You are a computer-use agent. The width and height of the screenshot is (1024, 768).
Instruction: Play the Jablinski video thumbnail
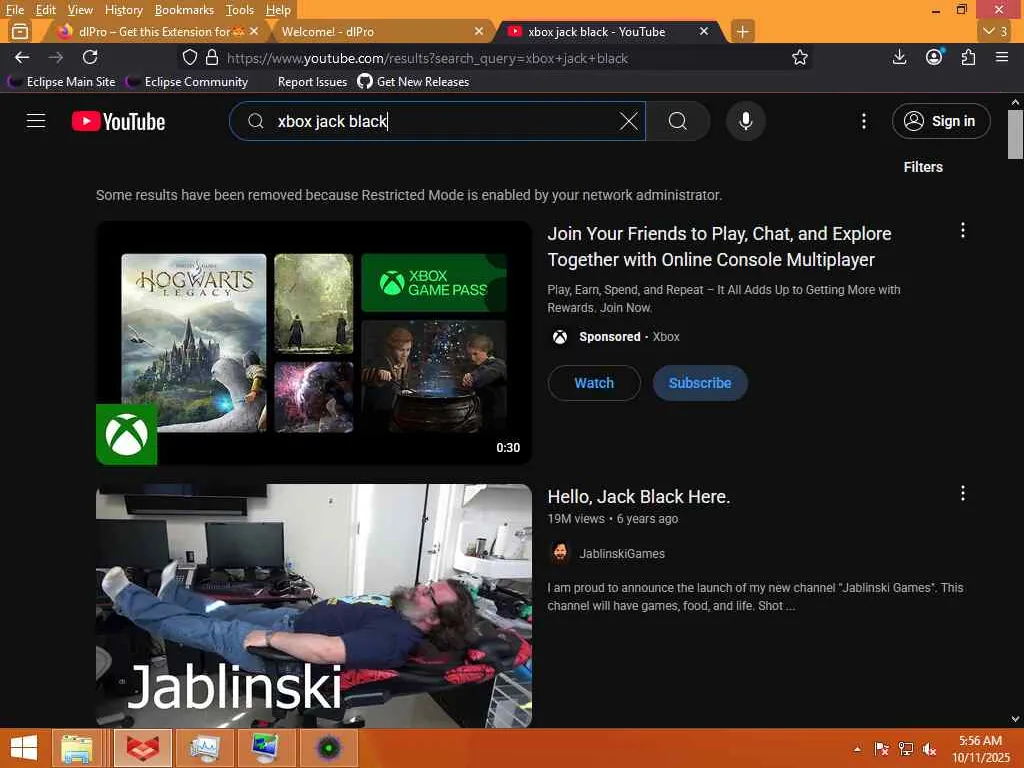[x=313, y=605]
